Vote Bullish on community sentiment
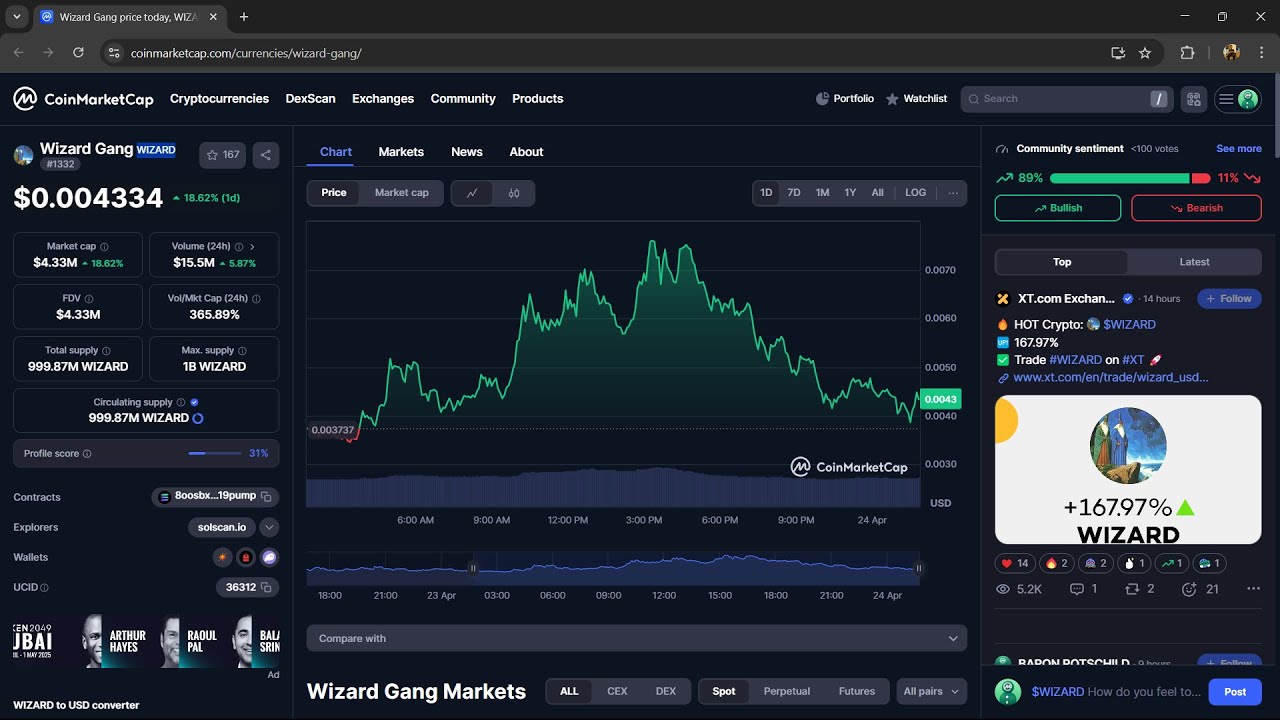 click(1058, 208)
